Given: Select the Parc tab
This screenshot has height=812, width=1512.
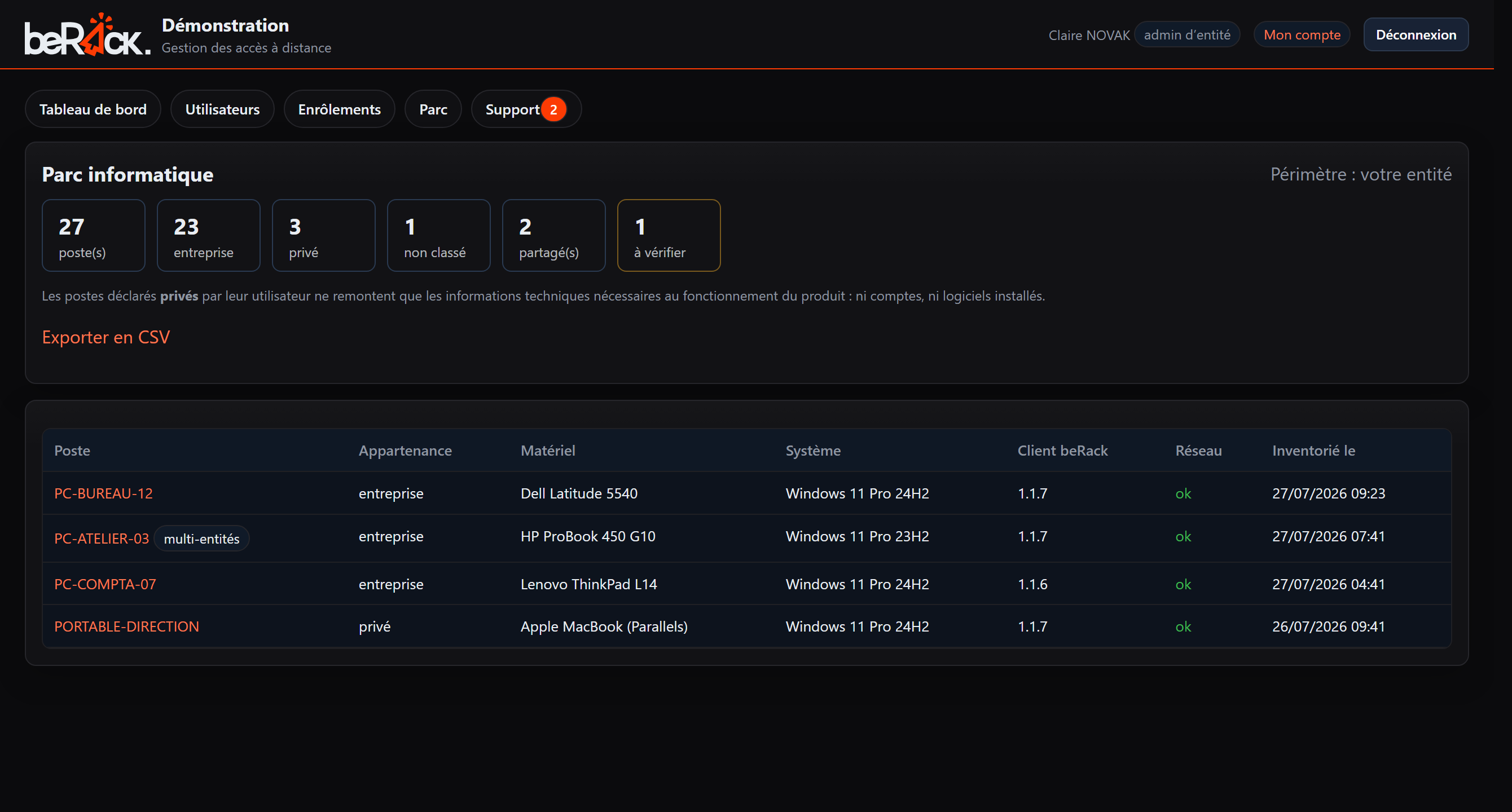Looking at the screenshot, I should click(x=433, y=109).
